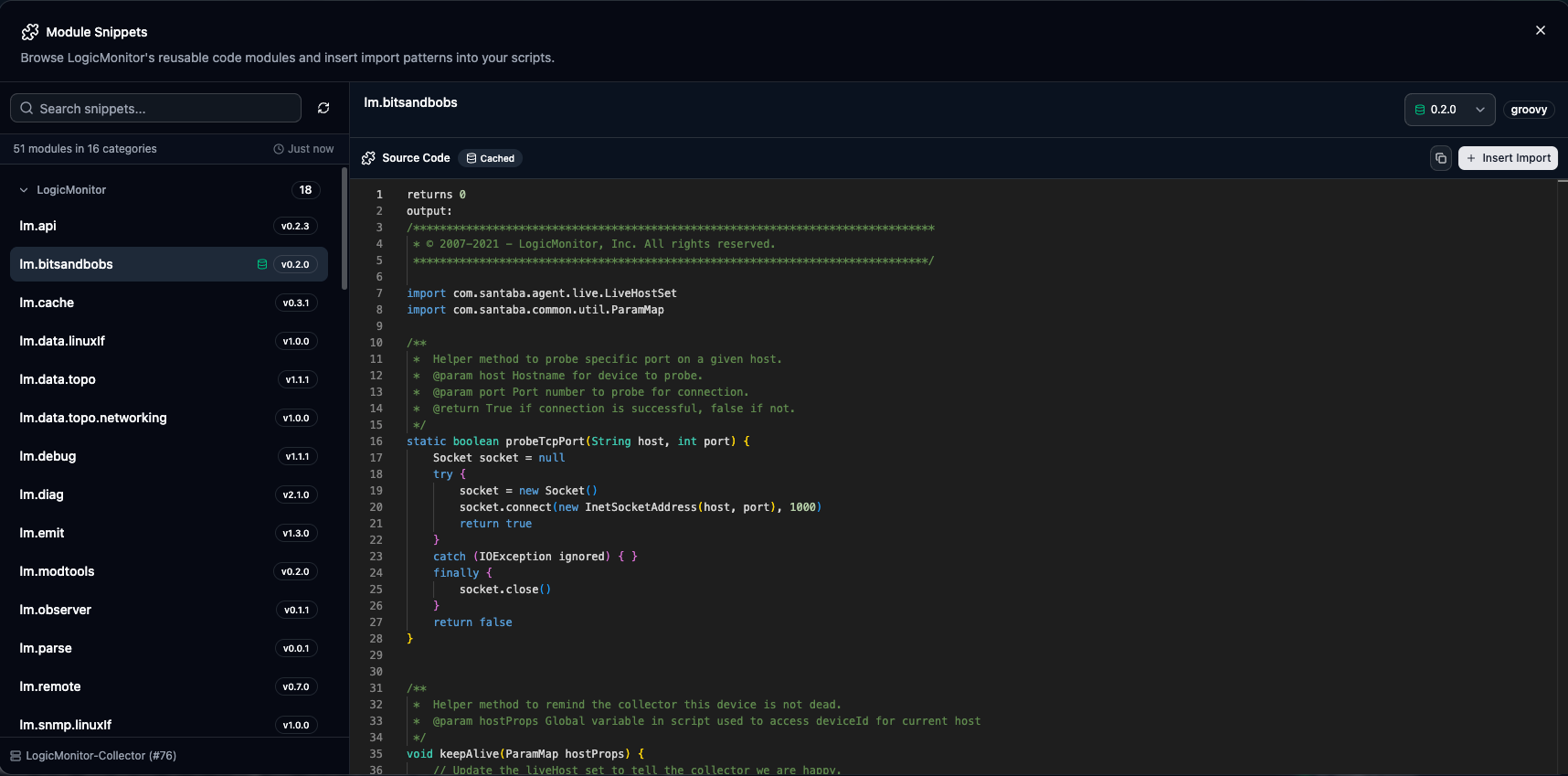The height and width of the screenshot is (776, 1568).
Task: Click line number 16 in gutter
Action: pyautogui.click(x=376, y=441)
